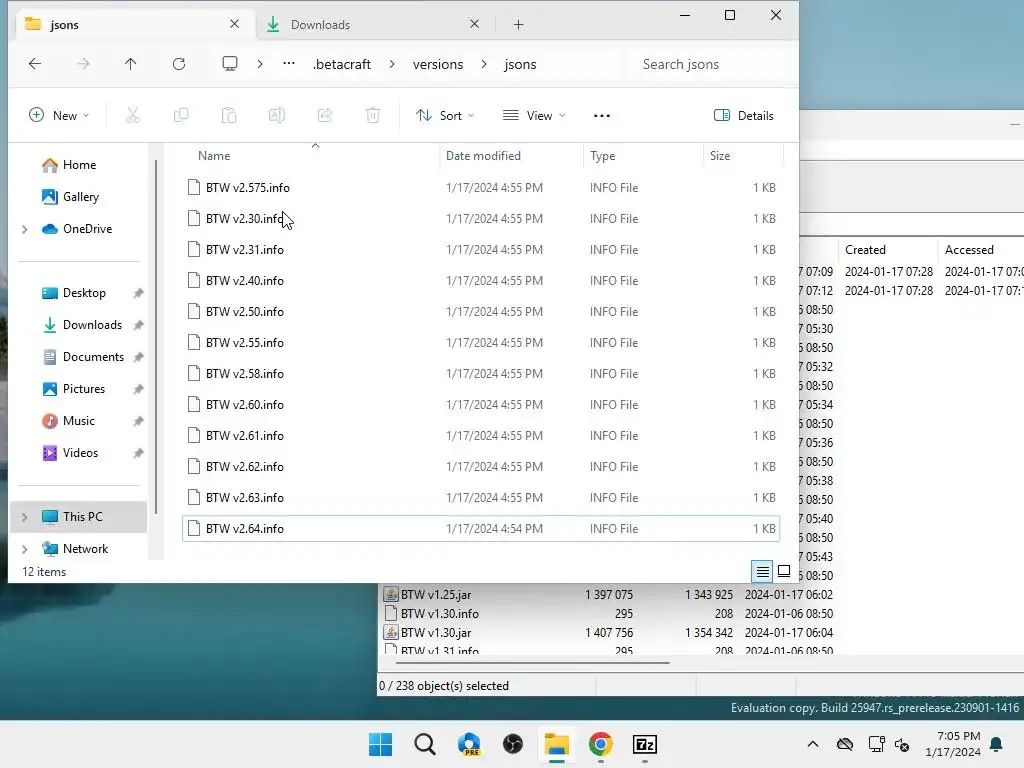The height and width of the screenshot is (768, 1024).
Task: Open hidden breadcrumb ellipsis in address bar
Action: (289, 63)
